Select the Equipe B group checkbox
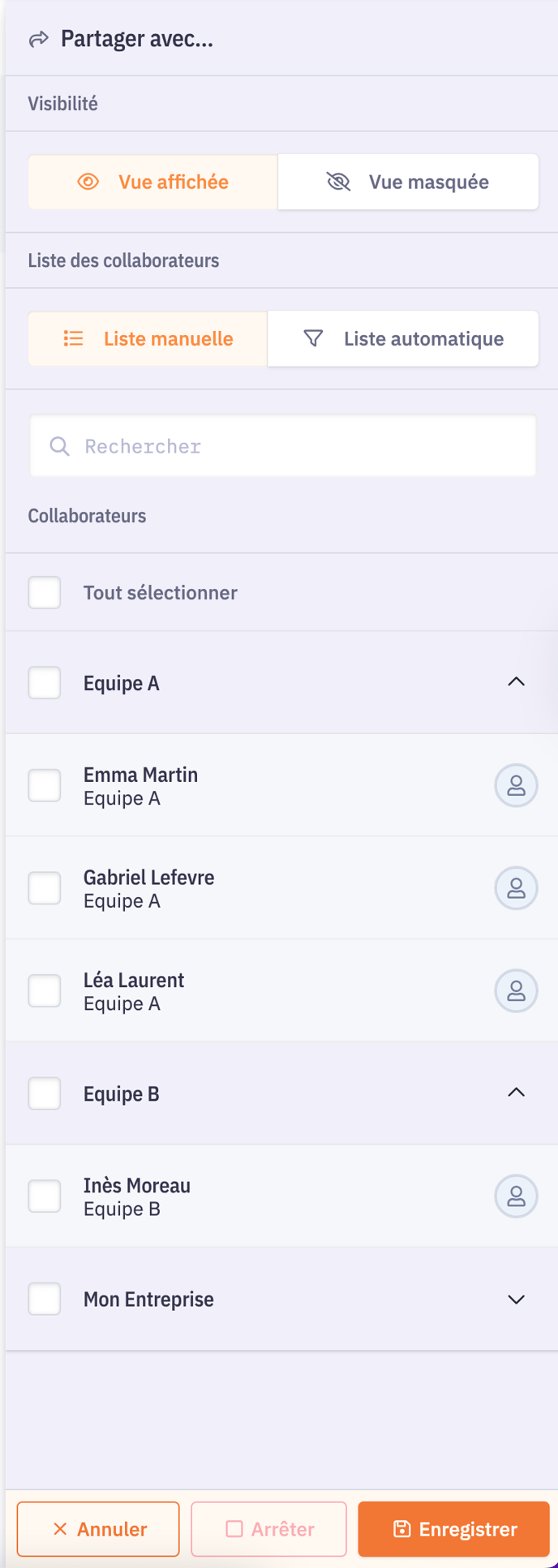Image resolution: width=558 pixels, height=1568 pixels. 45,1093
